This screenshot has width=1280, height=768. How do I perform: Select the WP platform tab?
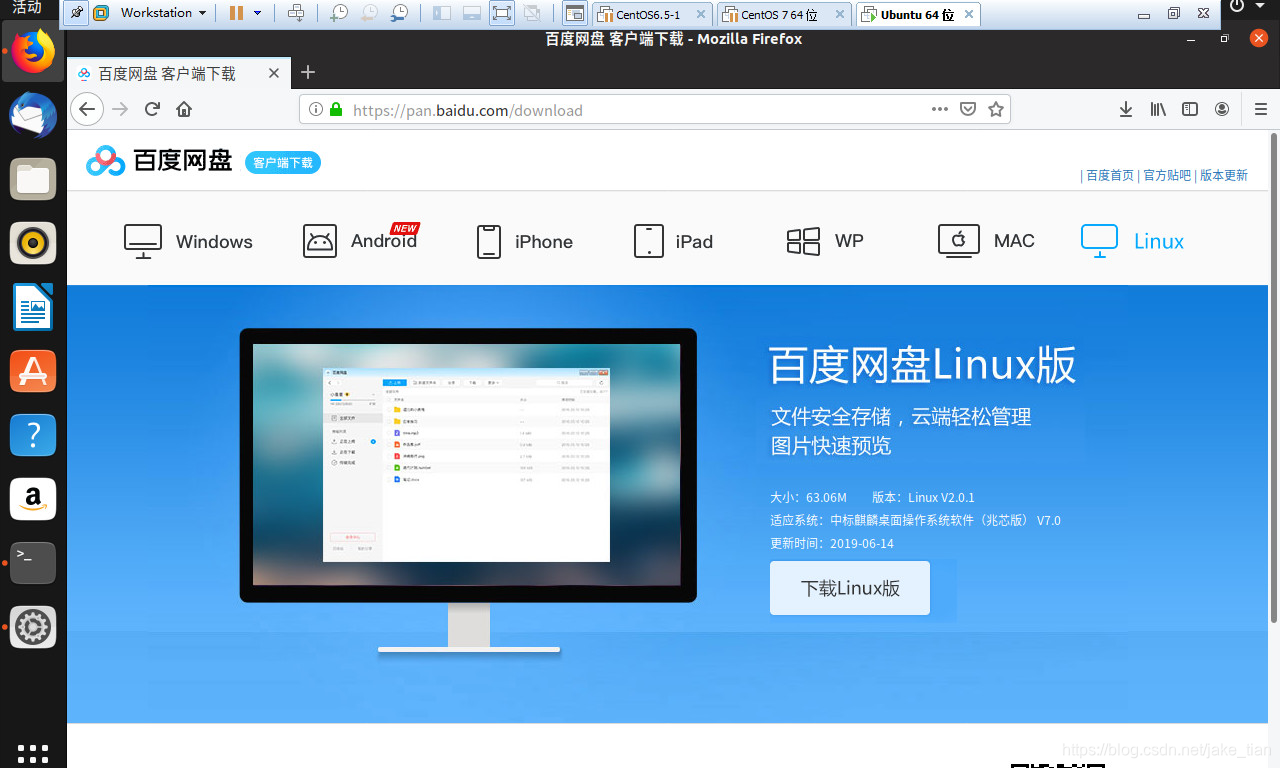click(x=825, y=241)
